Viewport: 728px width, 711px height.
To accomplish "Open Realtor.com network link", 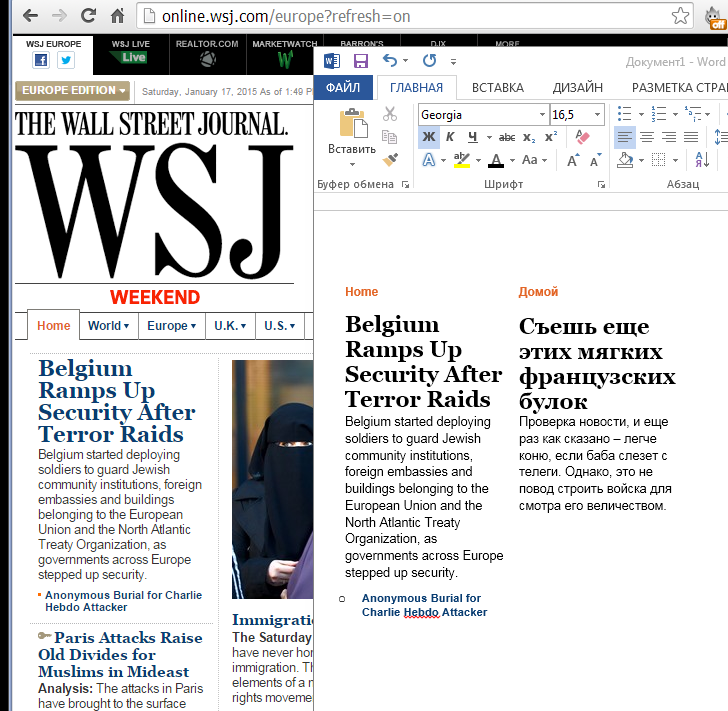I will click(207, 53).
